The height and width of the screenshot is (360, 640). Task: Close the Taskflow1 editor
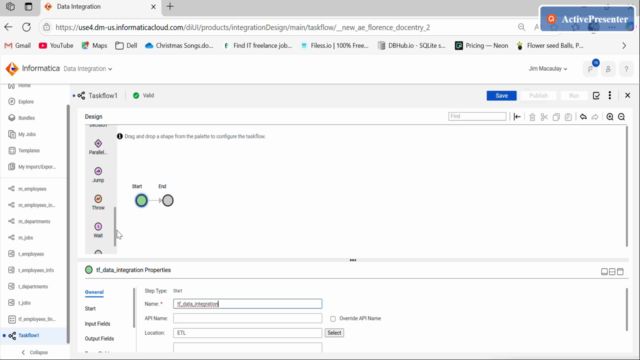pyautogui.click(x=628, y=96)
